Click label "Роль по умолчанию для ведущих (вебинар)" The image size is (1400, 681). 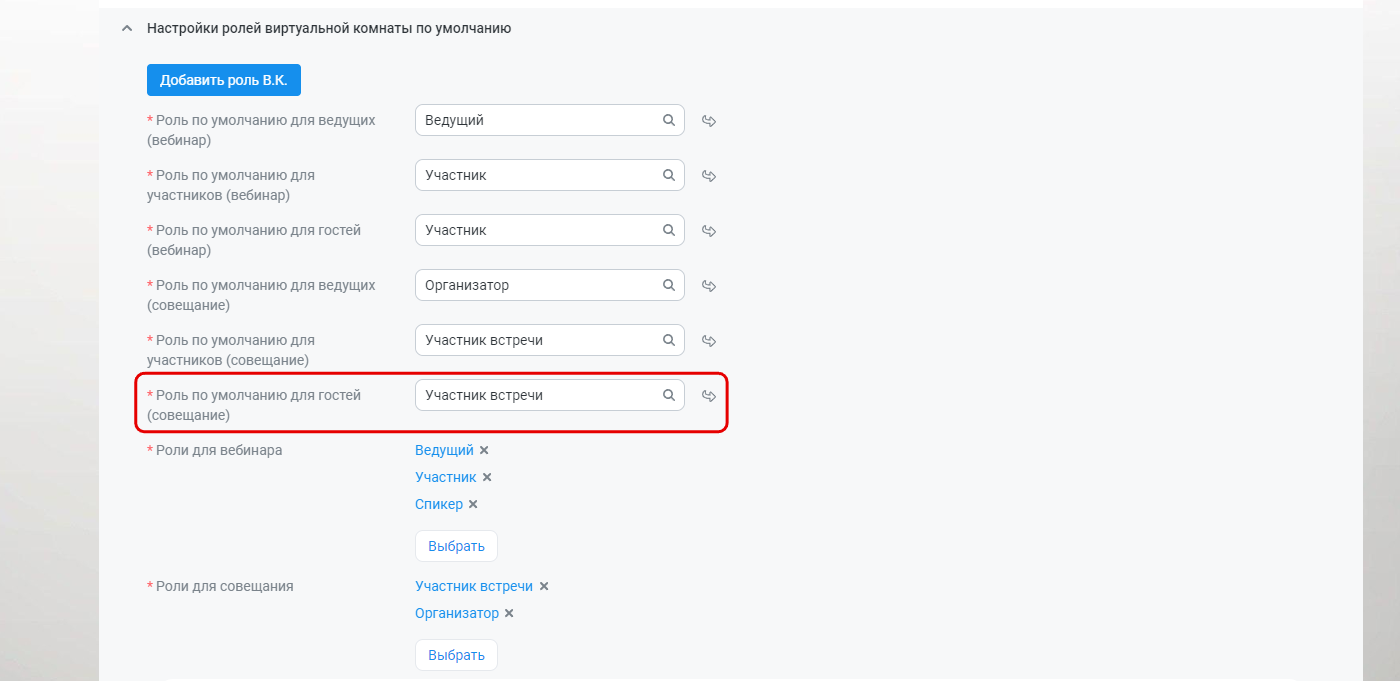tap(262, 130)
